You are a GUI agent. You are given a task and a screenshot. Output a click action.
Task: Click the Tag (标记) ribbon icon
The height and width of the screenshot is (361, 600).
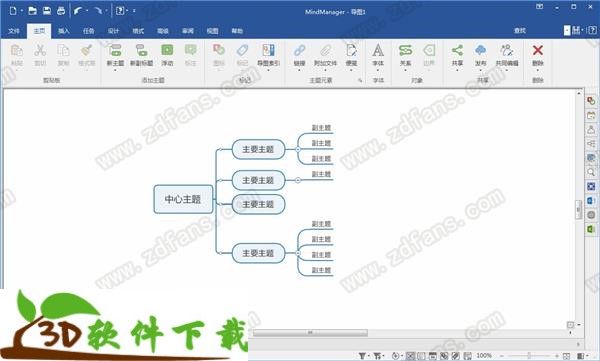click(x=242, y=50)
